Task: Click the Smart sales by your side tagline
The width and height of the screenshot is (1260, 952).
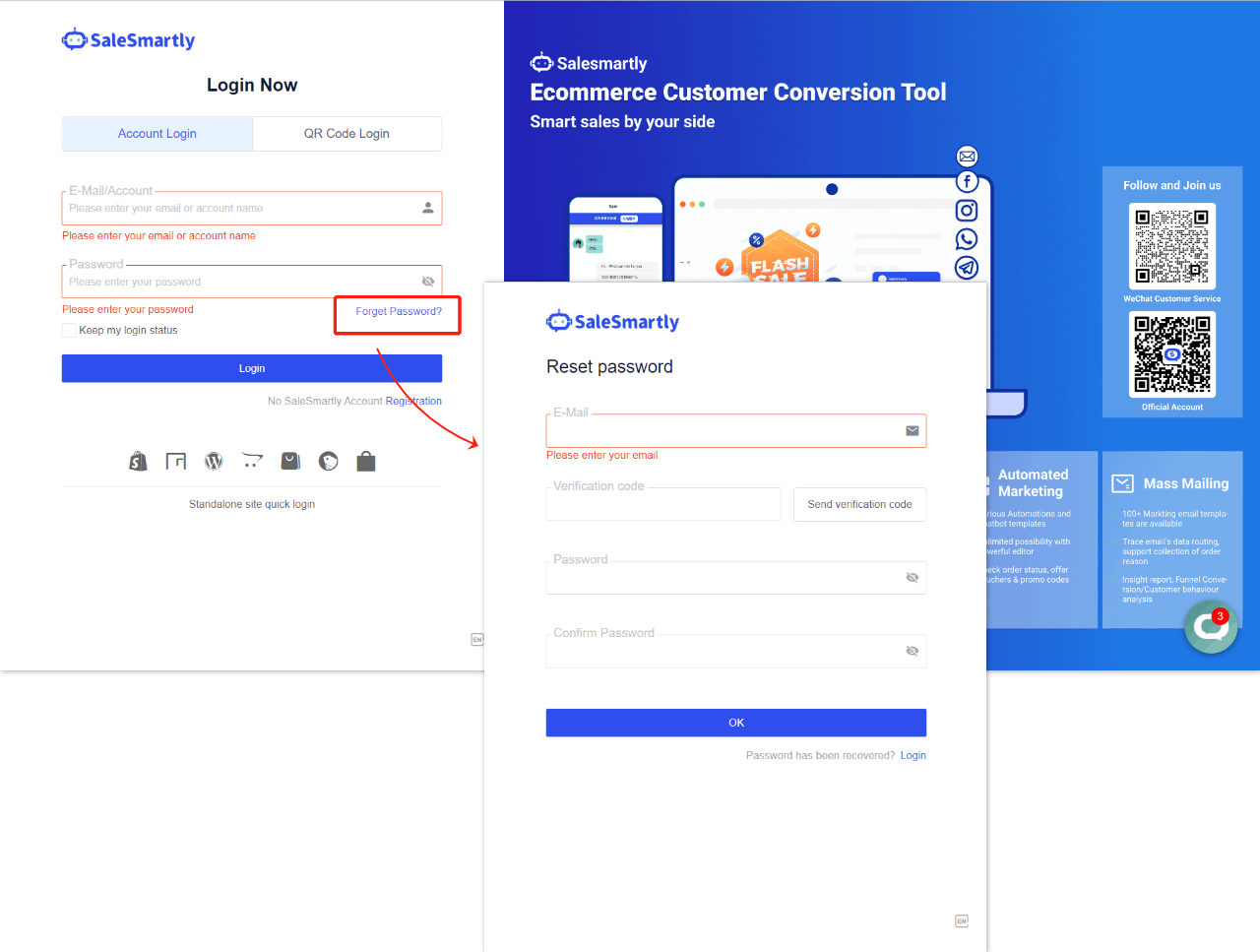Action: point(622,122)
